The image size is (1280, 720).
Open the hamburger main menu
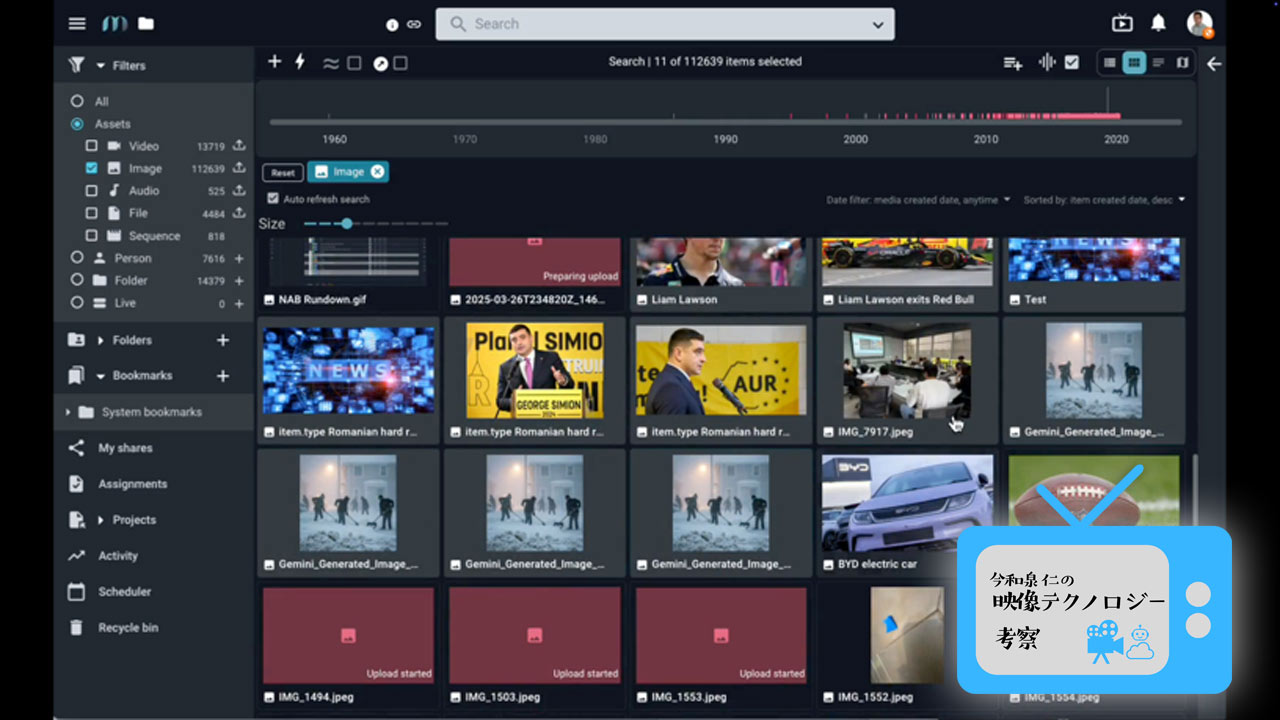coord(77,24)
